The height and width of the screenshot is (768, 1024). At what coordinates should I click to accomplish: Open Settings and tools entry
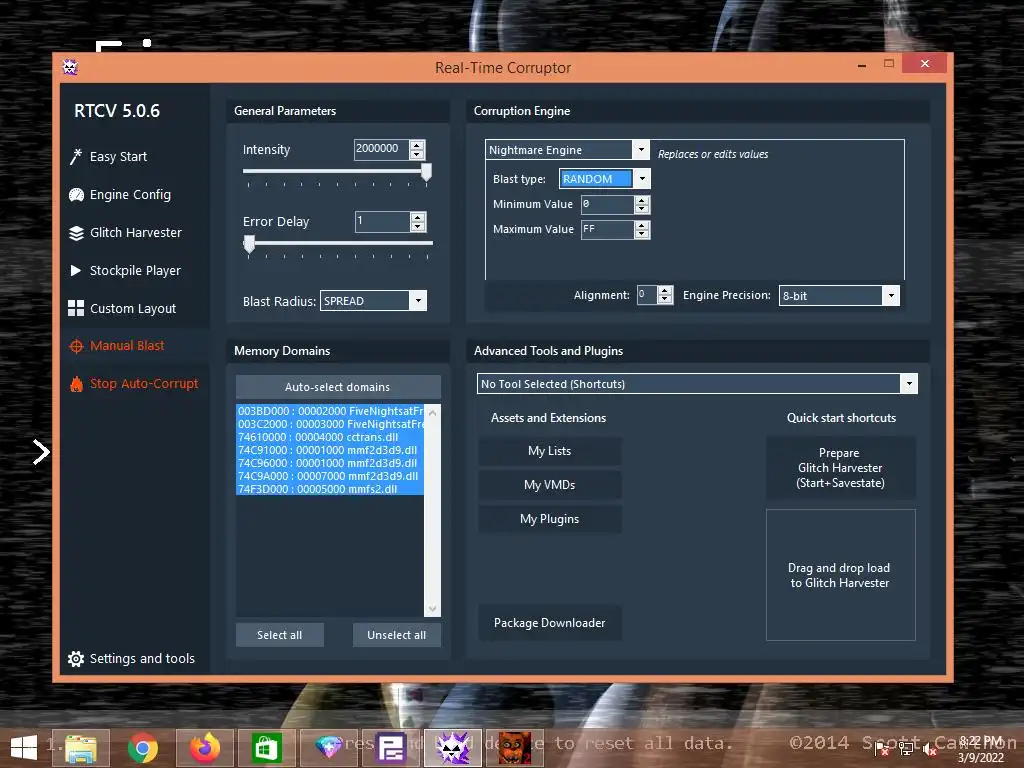pyautogui.click(x=142, y=658)
